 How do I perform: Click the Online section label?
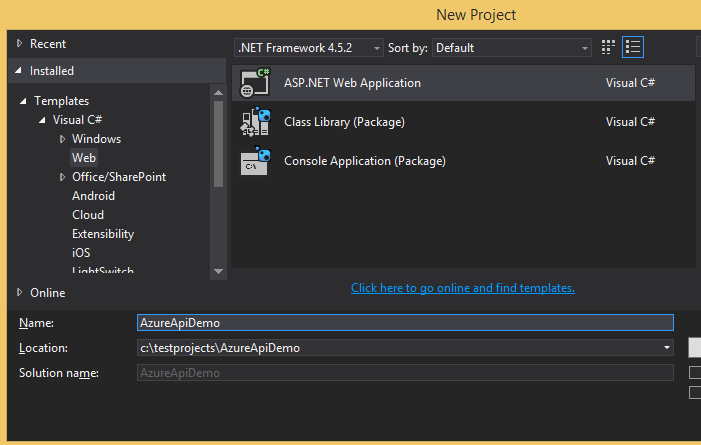[48, 293]
